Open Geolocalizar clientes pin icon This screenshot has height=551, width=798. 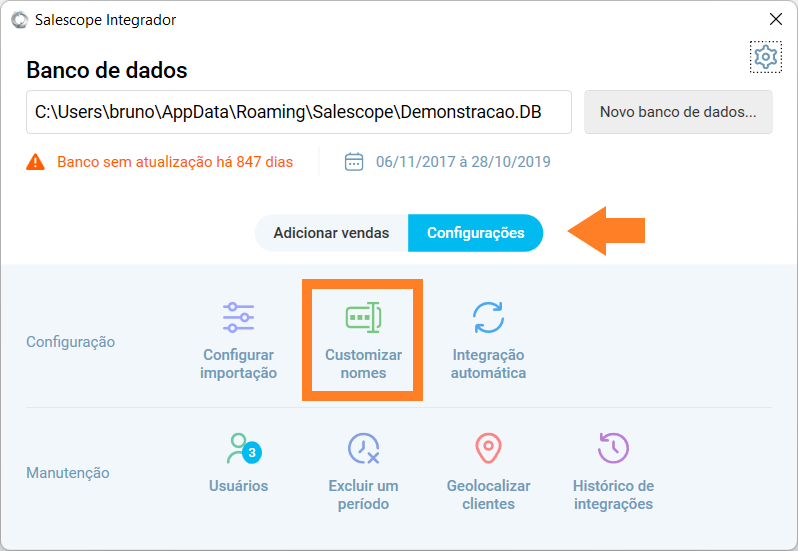[x=488, y=448]
